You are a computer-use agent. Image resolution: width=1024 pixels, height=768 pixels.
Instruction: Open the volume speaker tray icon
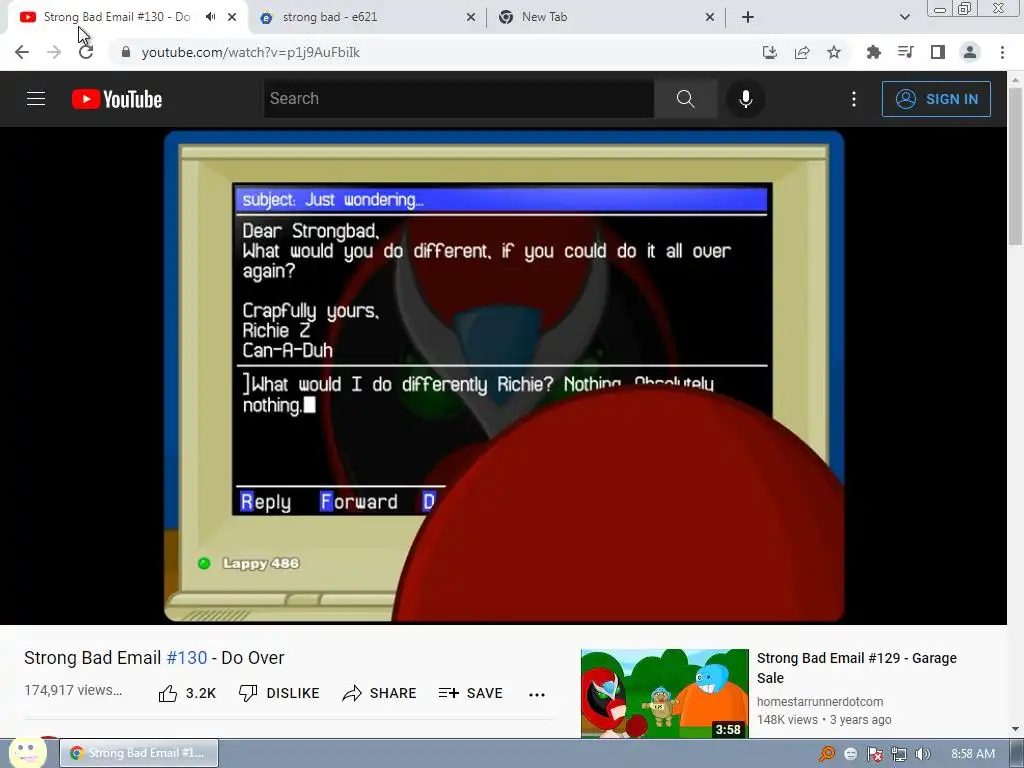(x=922, y=754)
